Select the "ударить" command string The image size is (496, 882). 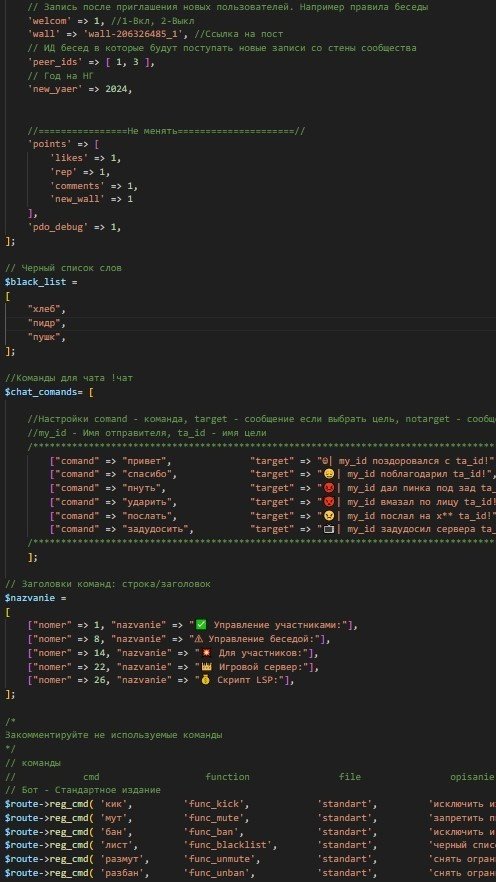(x=147, y=502)
